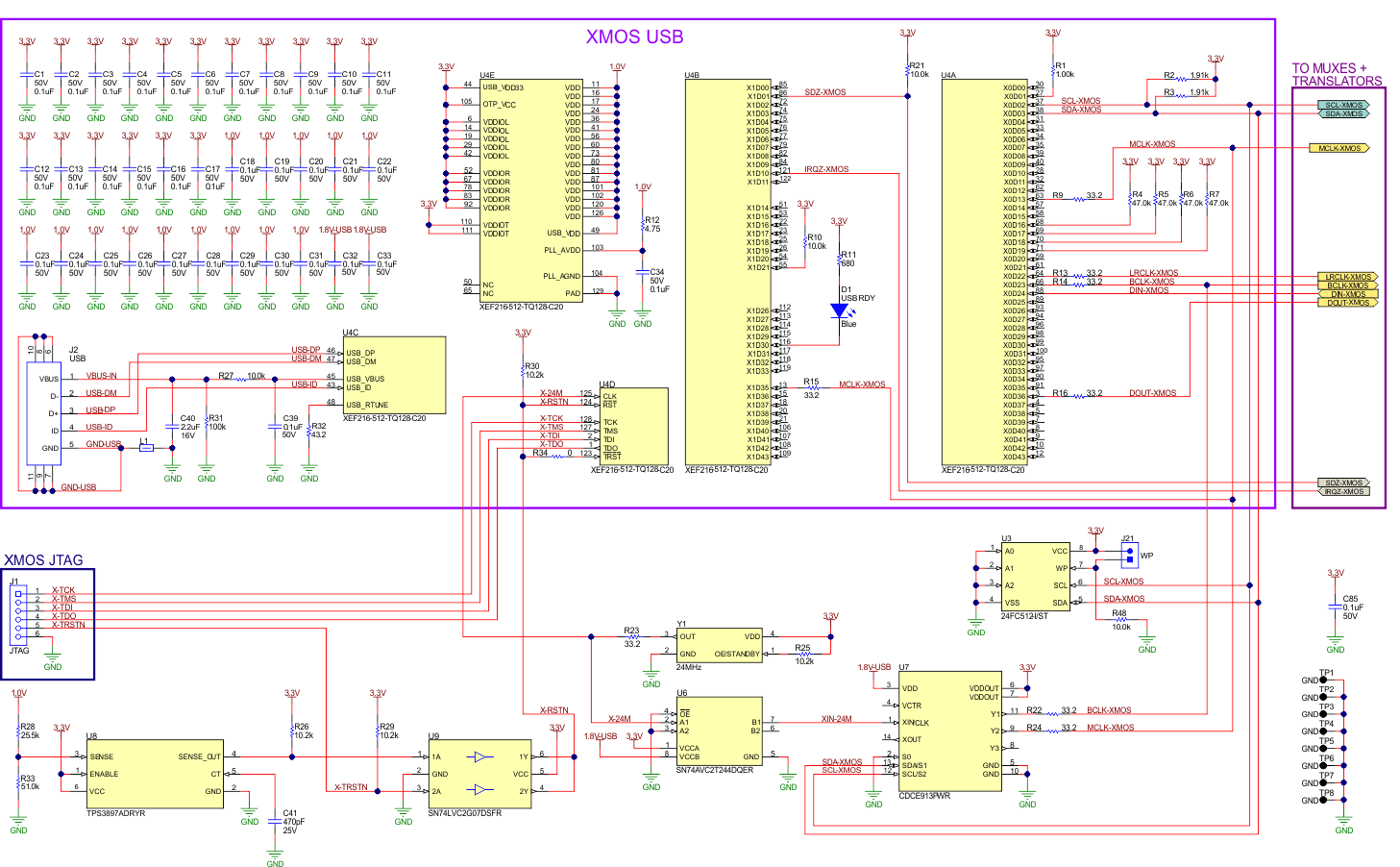This screenshot has height=867, width=1400.
Task: Select resistor R12 4.75 label
Action: click(652, 225)
